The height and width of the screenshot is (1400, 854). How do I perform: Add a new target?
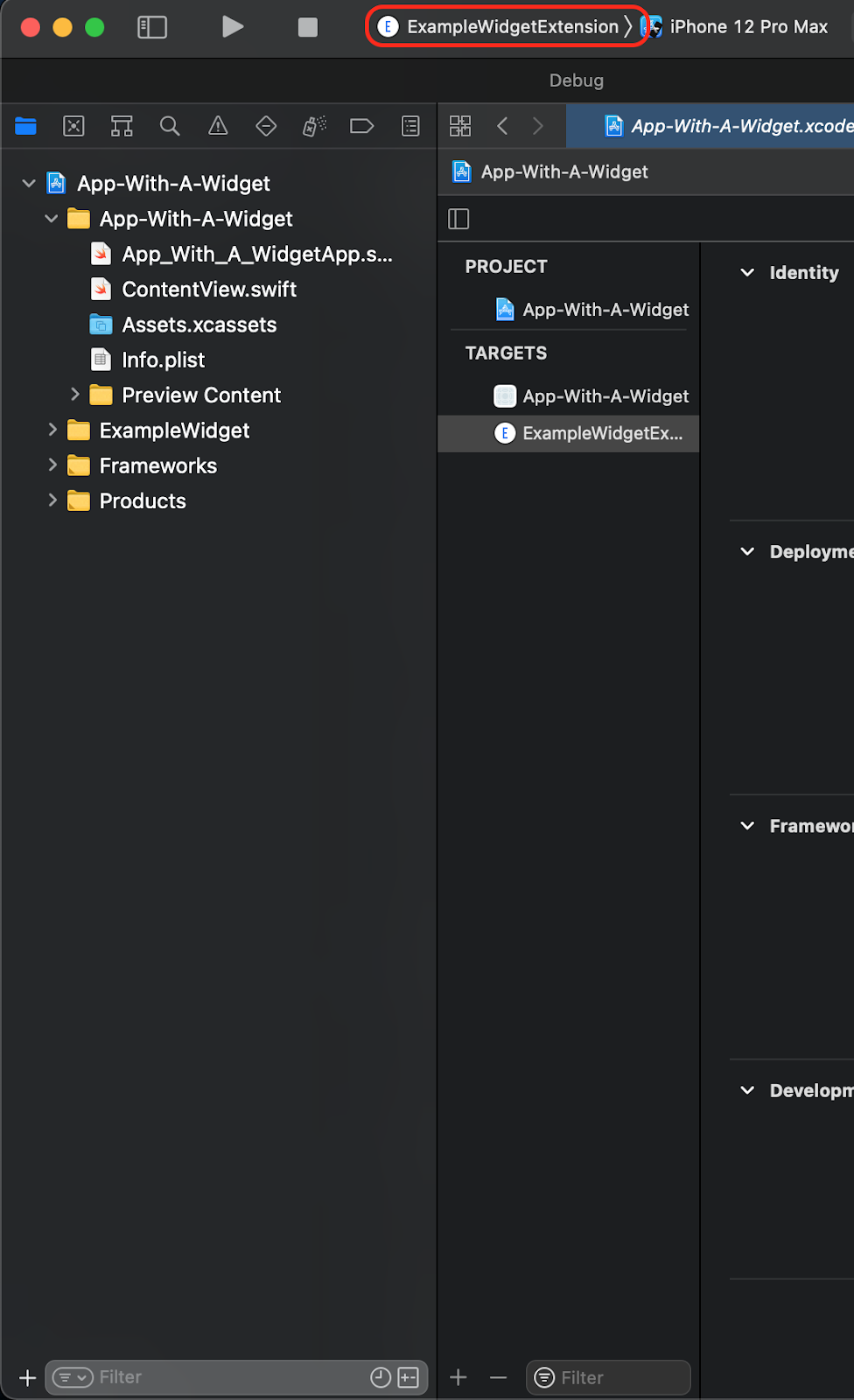[x=458, y=1378]
